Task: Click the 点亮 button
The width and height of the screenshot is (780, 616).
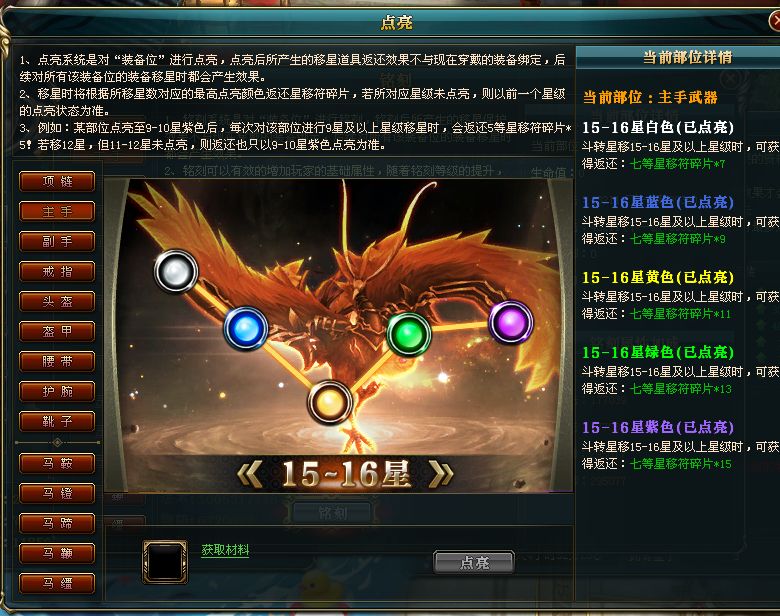Action: [x=474, y=563]
